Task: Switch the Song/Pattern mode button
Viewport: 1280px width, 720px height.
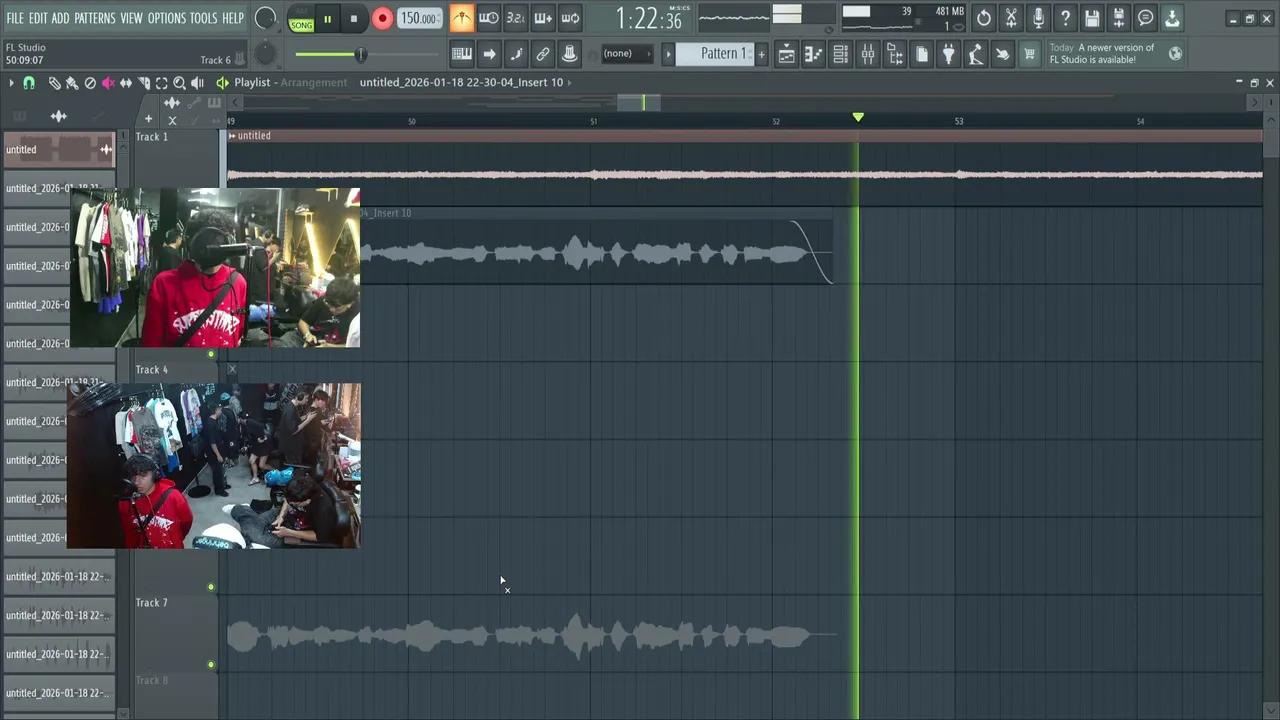Action: point(301,19)
